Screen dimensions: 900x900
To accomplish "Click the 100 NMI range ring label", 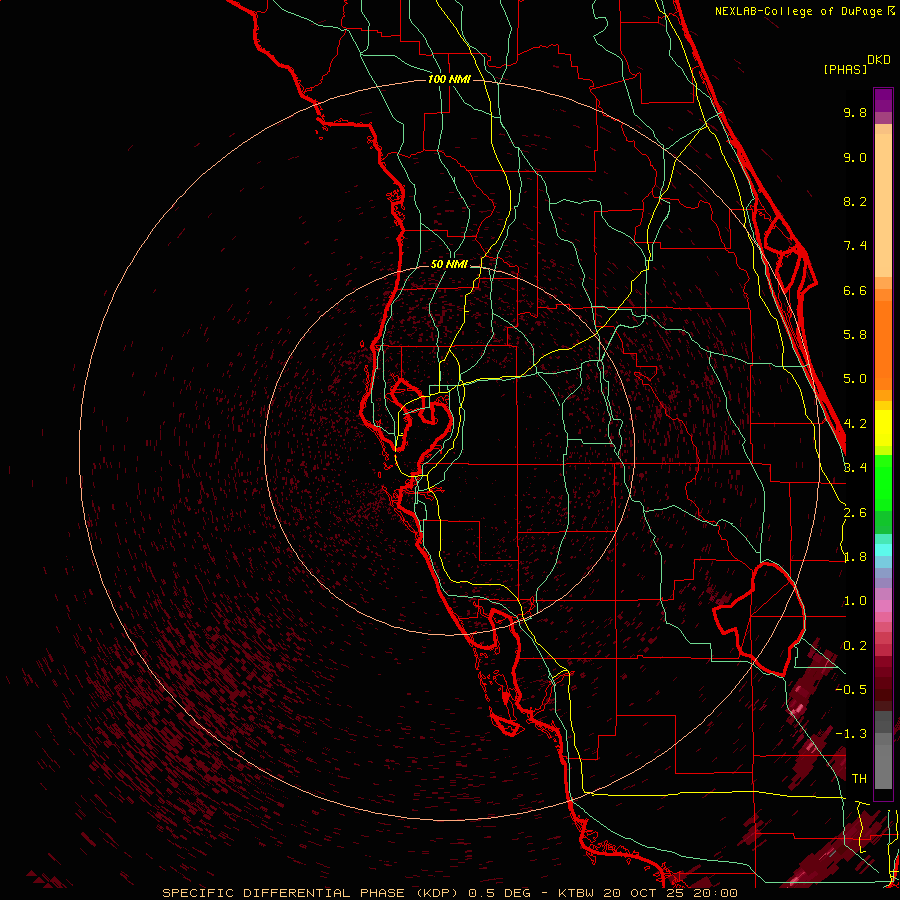I will click(x=449, y=79).
